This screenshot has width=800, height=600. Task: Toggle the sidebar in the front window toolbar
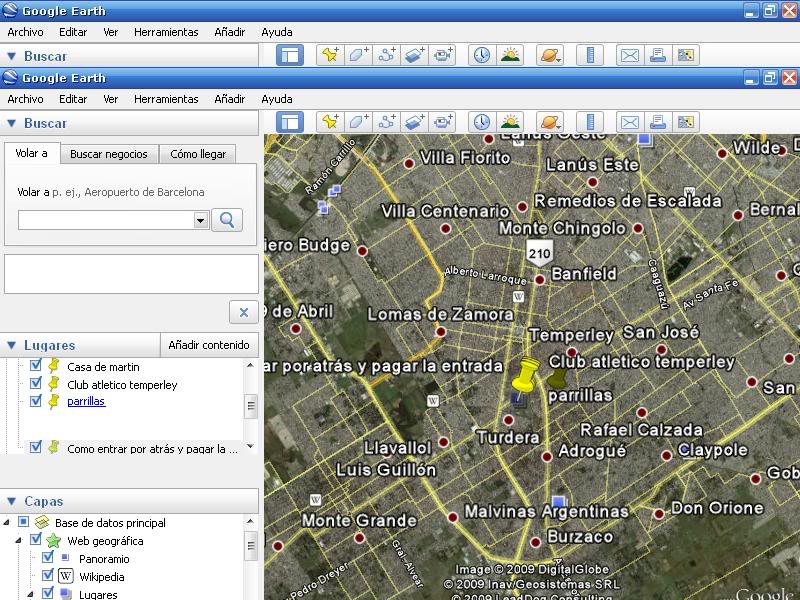pos(290,122)
